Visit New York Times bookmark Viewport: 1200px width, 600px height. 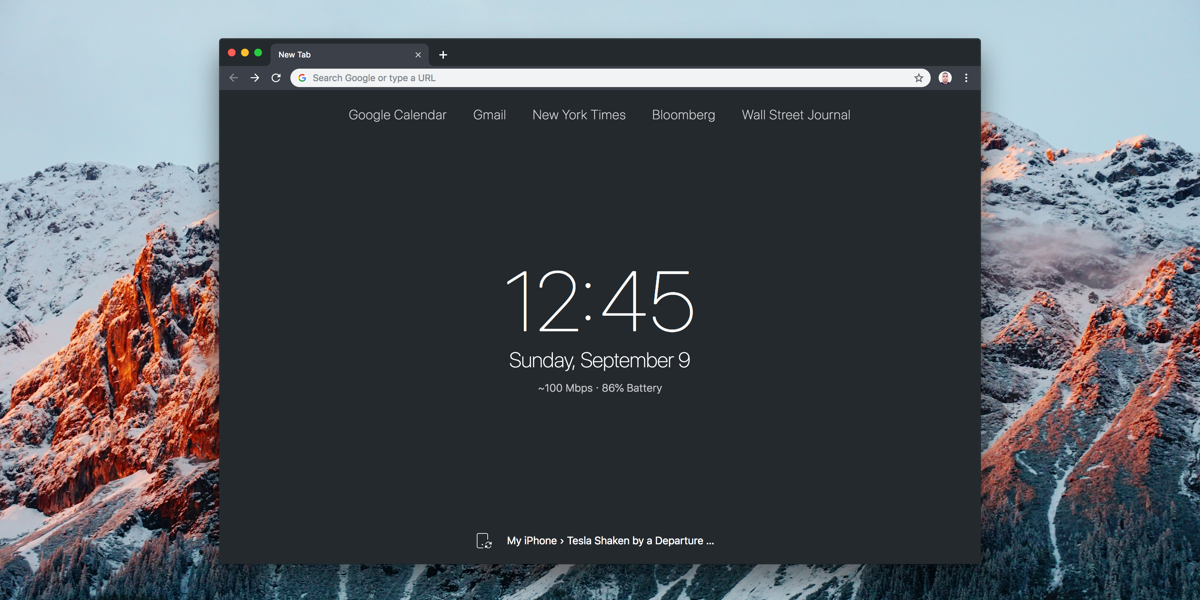pos(578,114)
